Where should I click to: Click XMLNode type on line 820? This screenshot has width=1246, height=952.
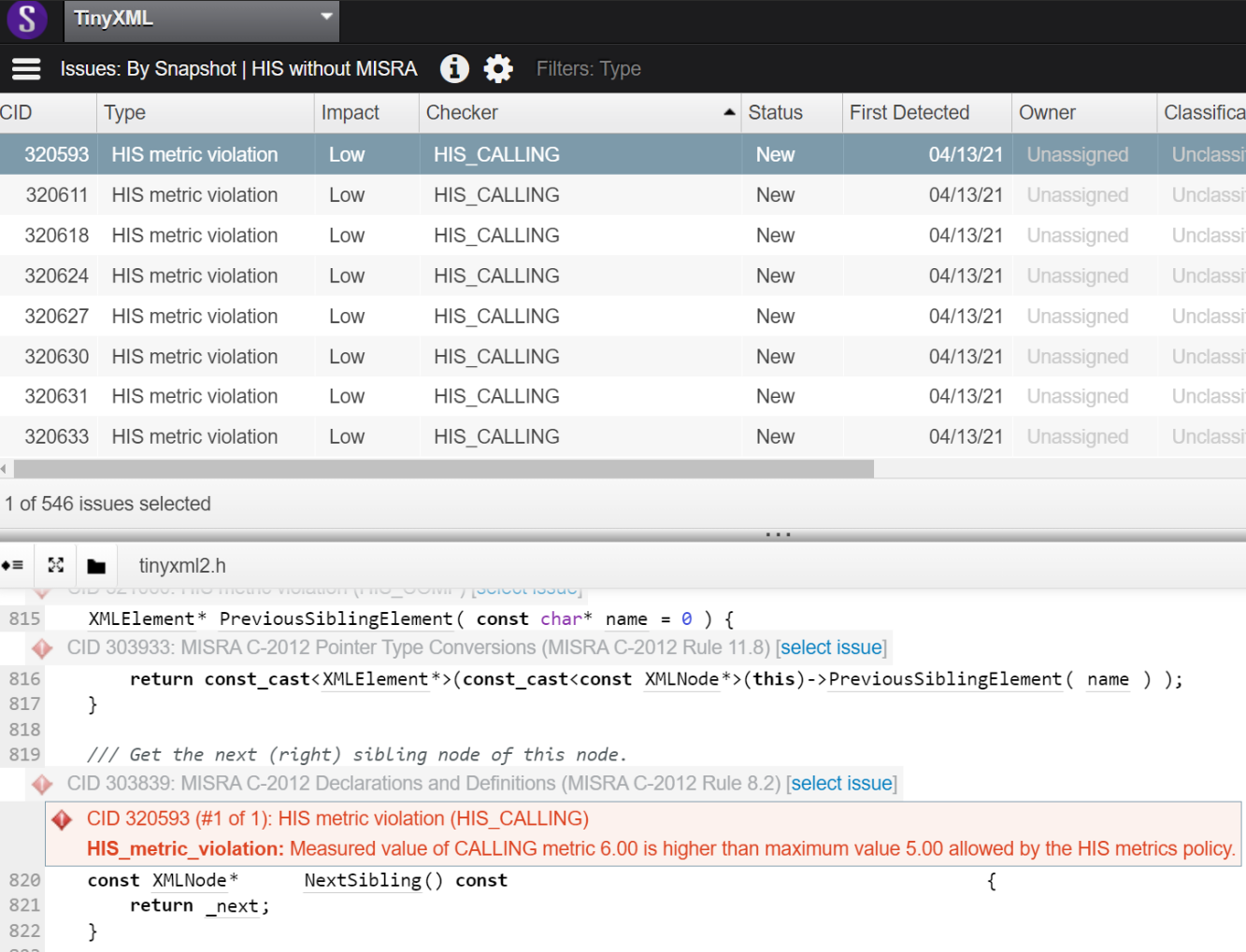[190, 880]
